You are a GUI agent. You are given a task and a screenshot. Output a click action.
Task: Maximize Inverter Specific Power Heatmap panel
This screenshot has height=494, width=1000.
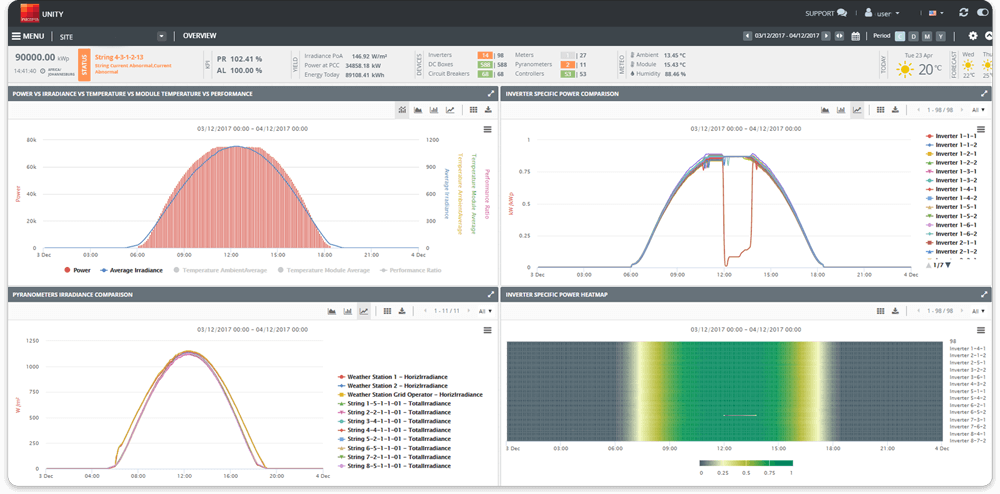[984, 294]
